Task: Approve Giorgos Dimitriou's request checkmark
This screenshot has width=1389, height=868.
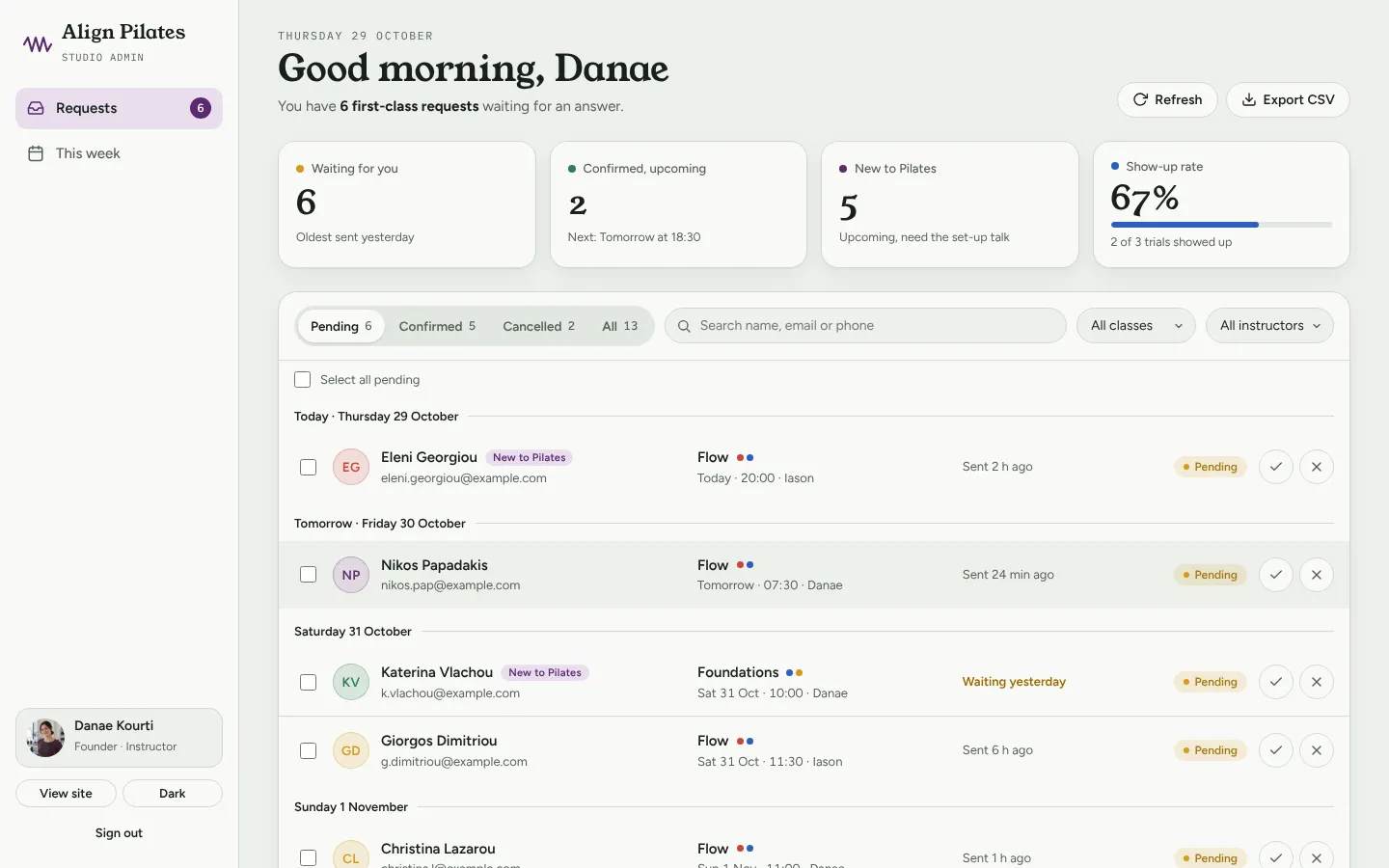Action: click(x=1275, y=750)
